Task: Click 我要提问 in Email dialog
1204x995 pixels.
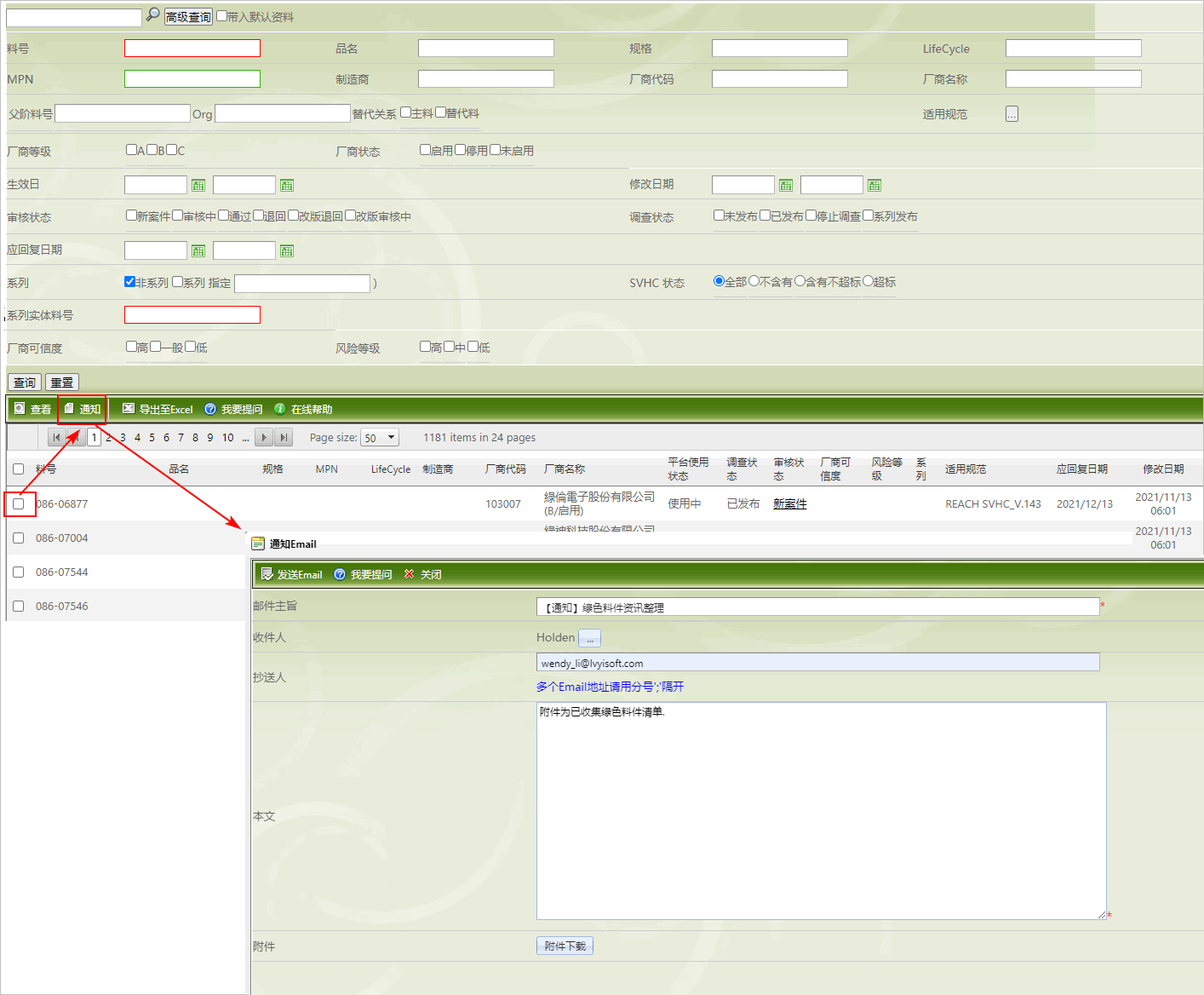Action: coord(363,574)
